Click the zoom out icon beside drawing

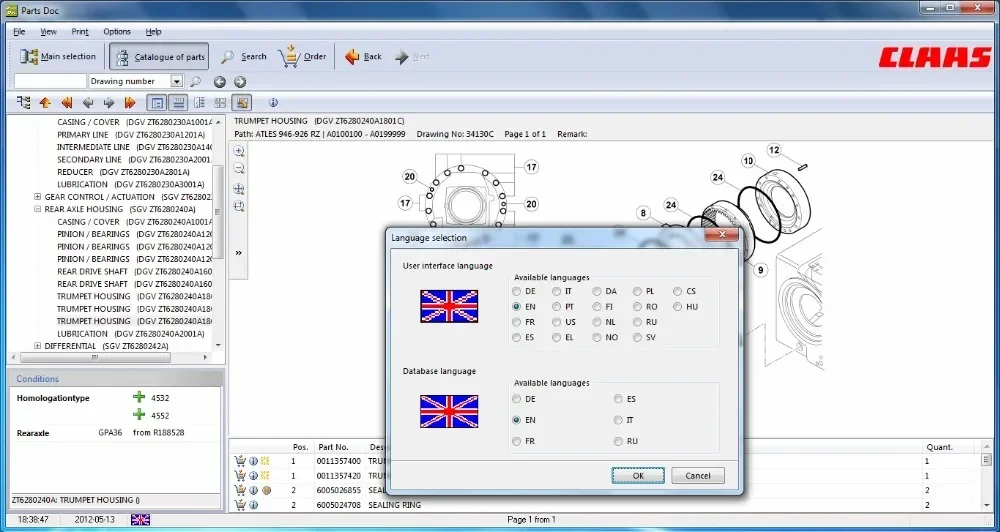click(239, 169)
